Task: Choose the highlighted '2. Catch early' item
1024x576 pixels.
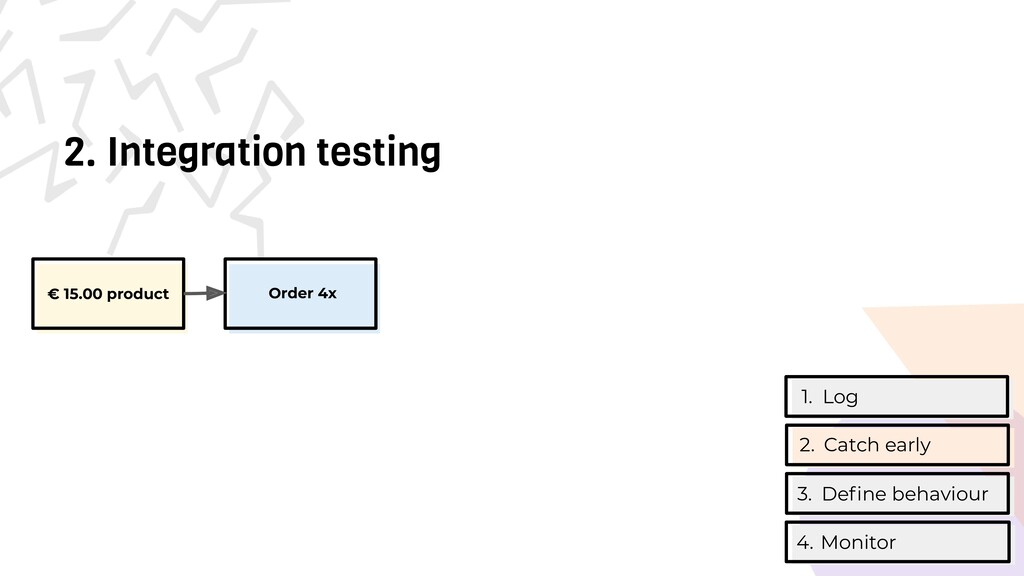Action: point(897,445)
